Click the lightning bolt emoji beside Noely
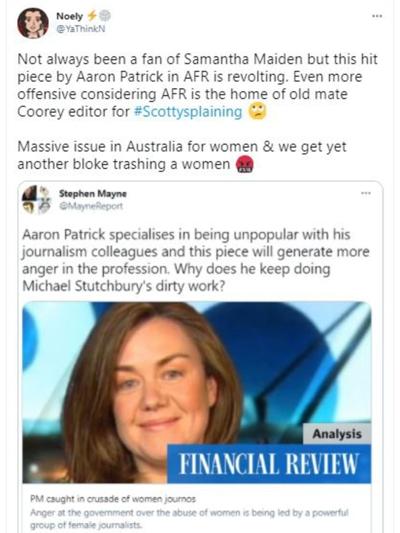 (x=91, y=16)
